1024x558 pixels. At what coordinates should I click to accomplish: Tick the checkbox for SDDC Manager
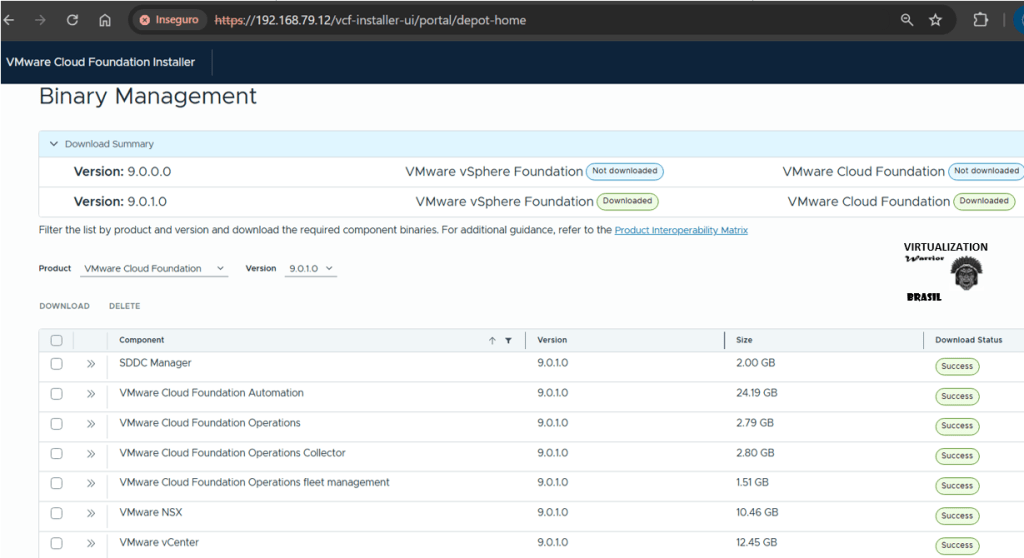pyautogui.click(x=57, y=364)
